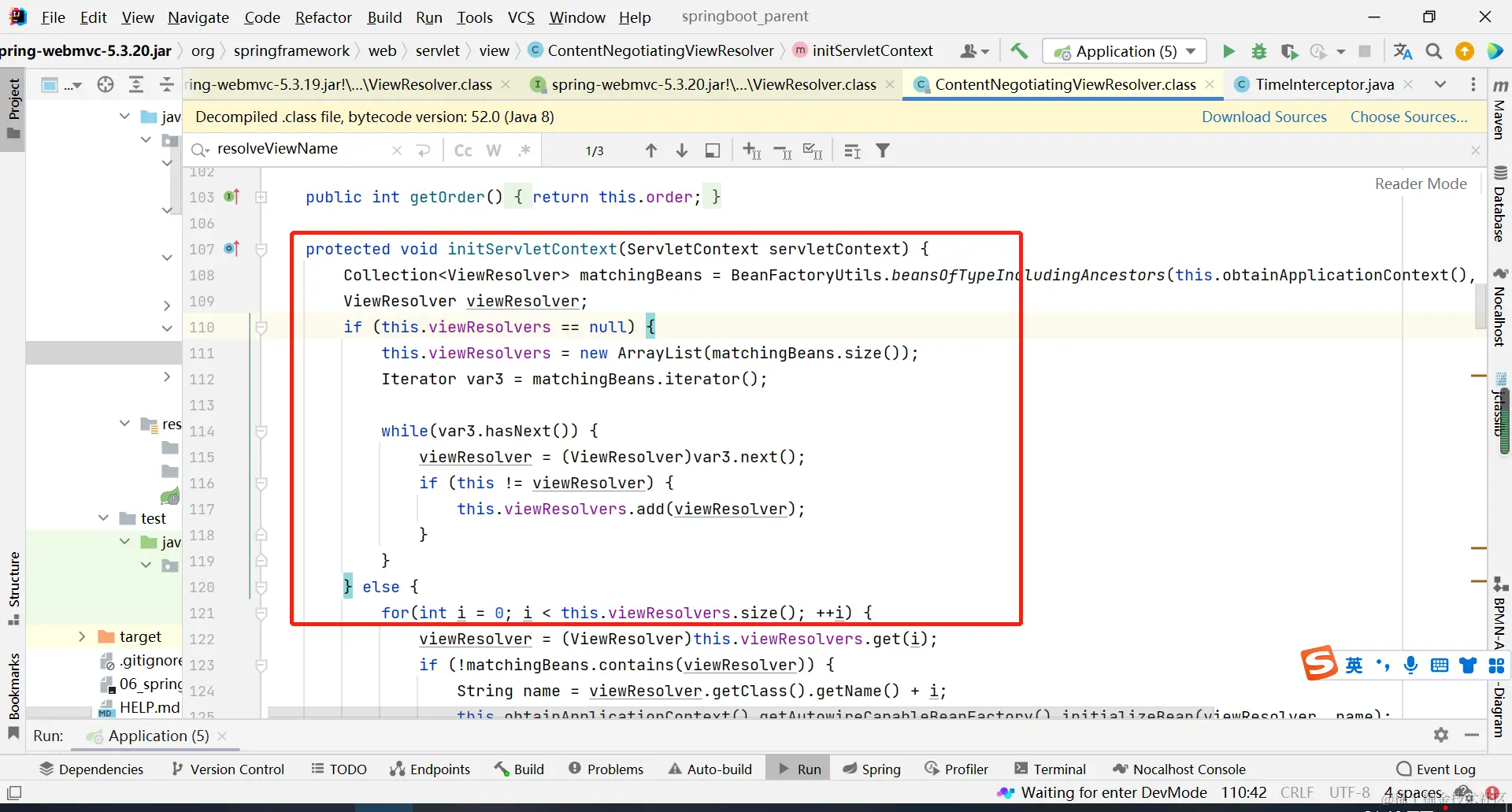
Task: Open the Refactor menu
Action: [x=324, y=17]
